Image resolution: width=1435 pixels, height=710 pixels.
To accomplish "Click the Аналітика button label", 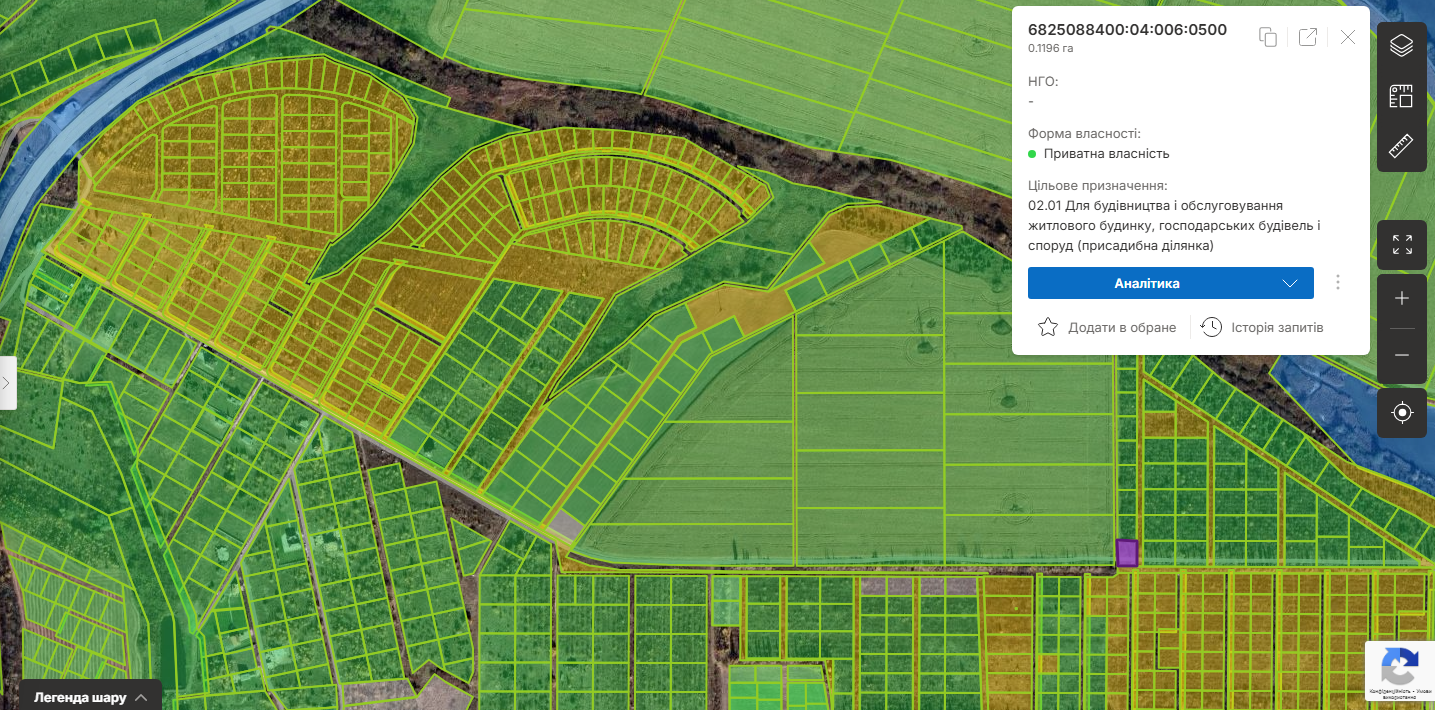I will (1146, 283).
